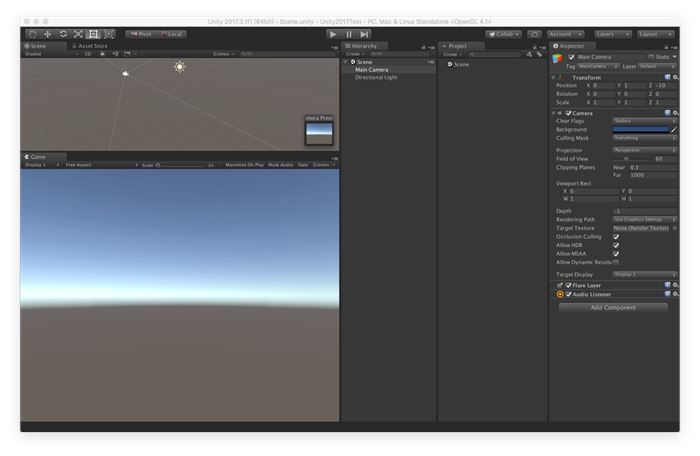Click the Step frame button

coord(364,34)
